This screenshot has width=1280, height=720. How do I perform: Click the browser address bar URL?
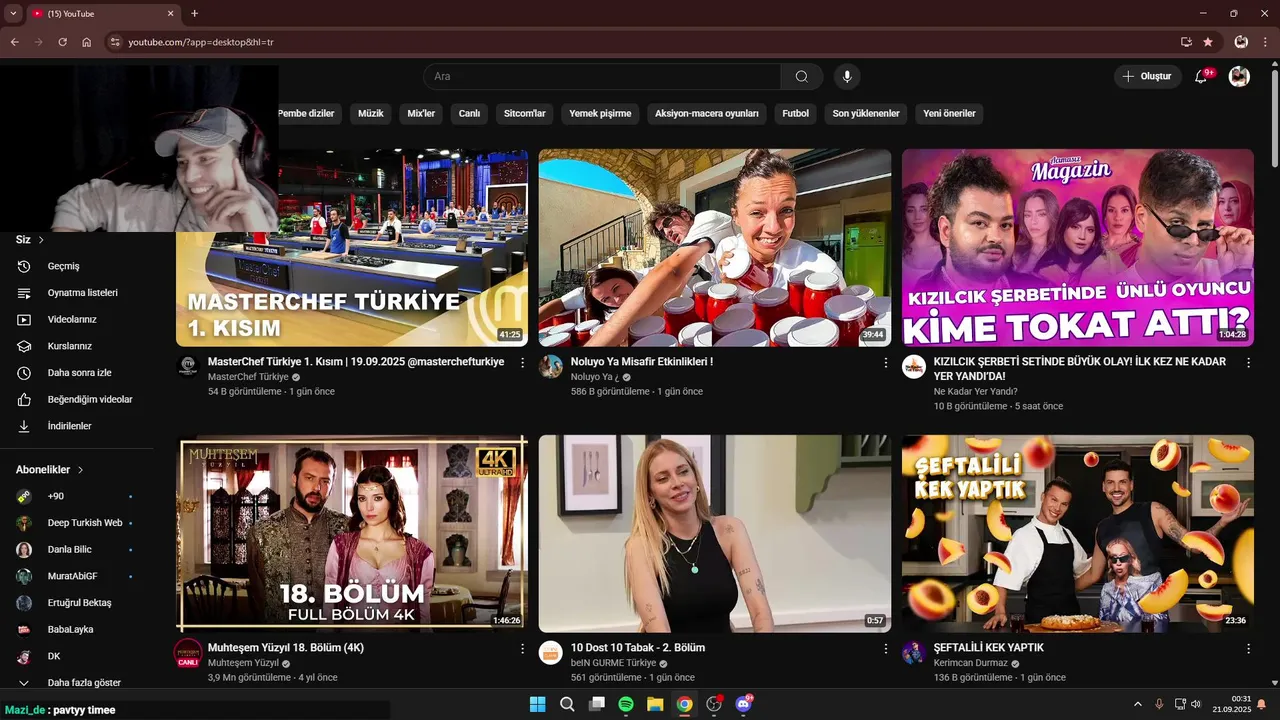point(201,42)
